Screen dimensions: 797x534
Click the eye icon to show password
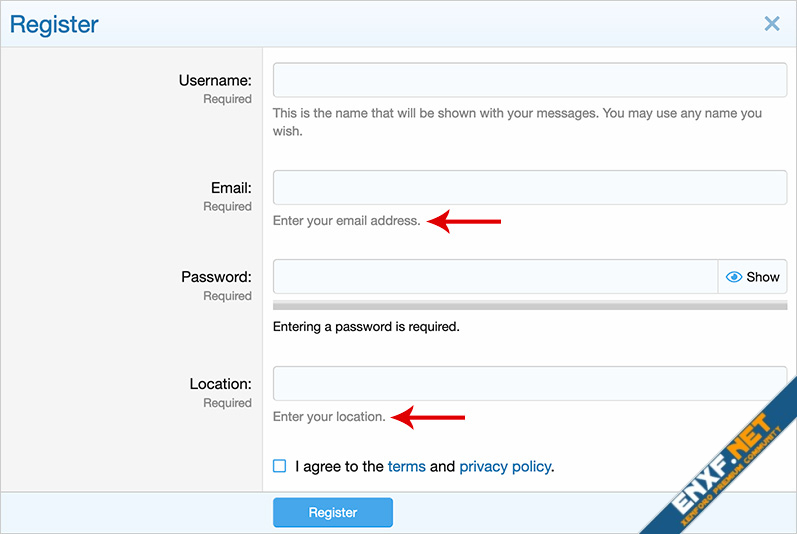(x=734, y=277)
